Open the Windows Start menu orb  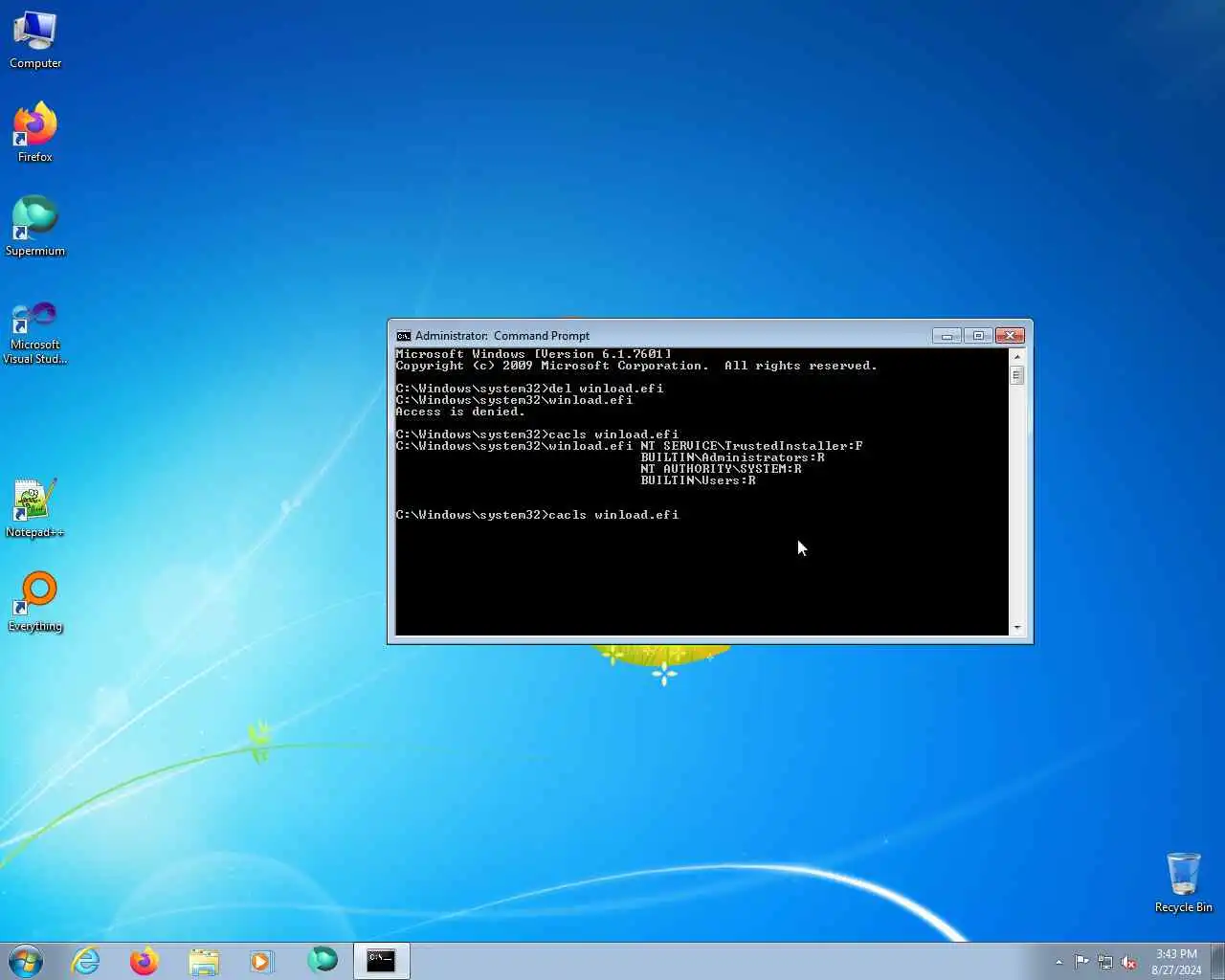tap(26, 961)
